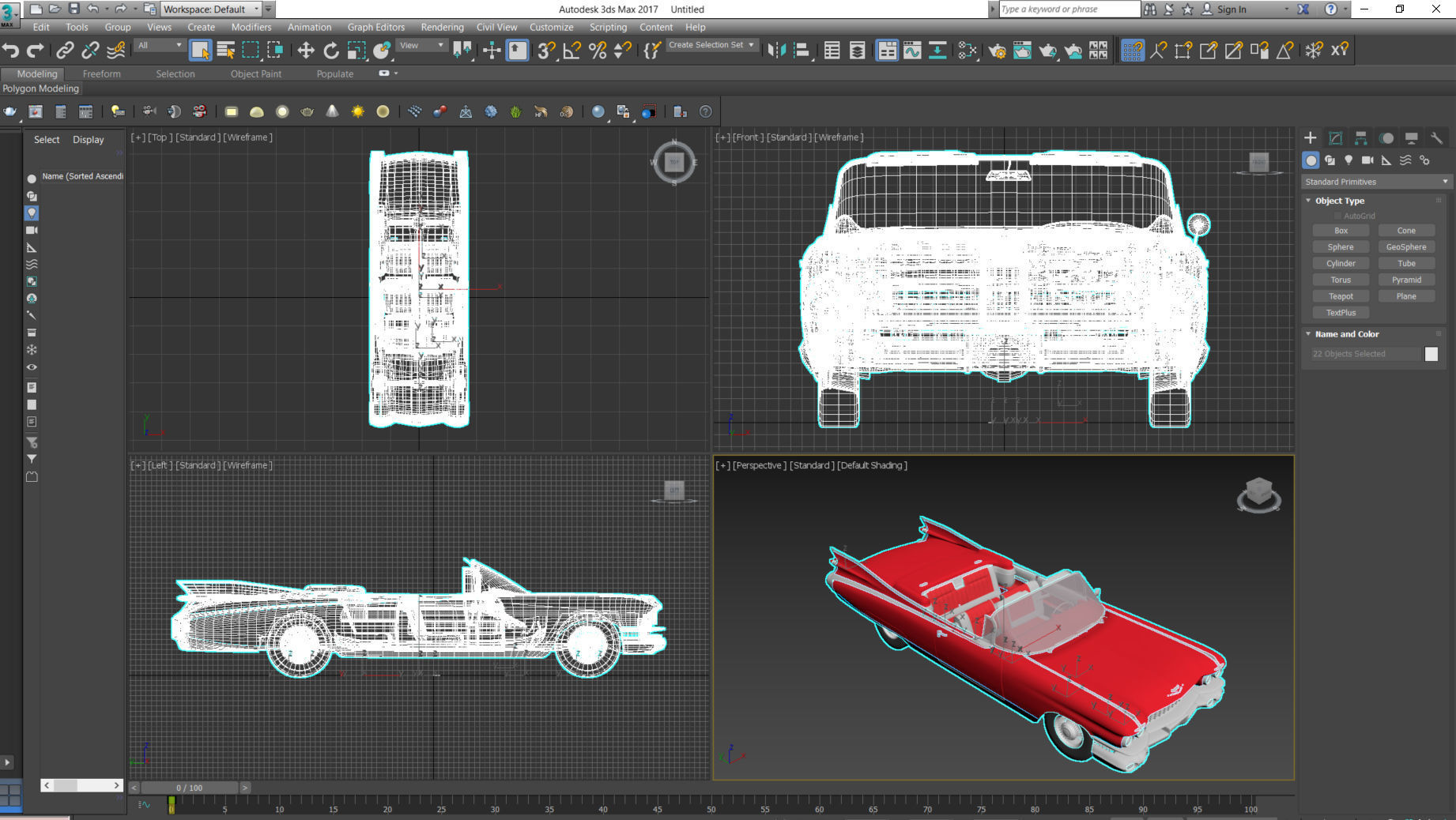Open Perspective viewport [+] menu
1456x820 pixels.
click(722, 465)
